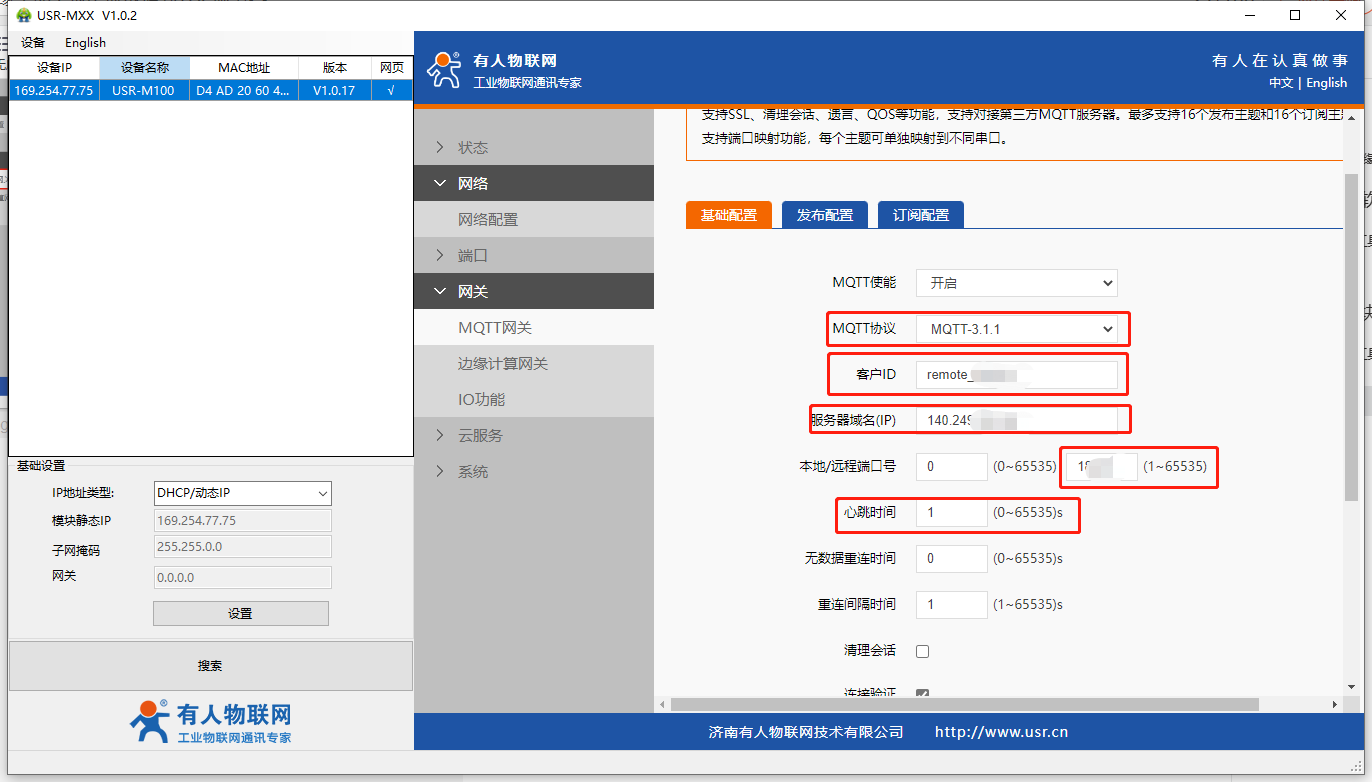Click the 网关 field showing 0.0.0.0

[x=242, y=577]
